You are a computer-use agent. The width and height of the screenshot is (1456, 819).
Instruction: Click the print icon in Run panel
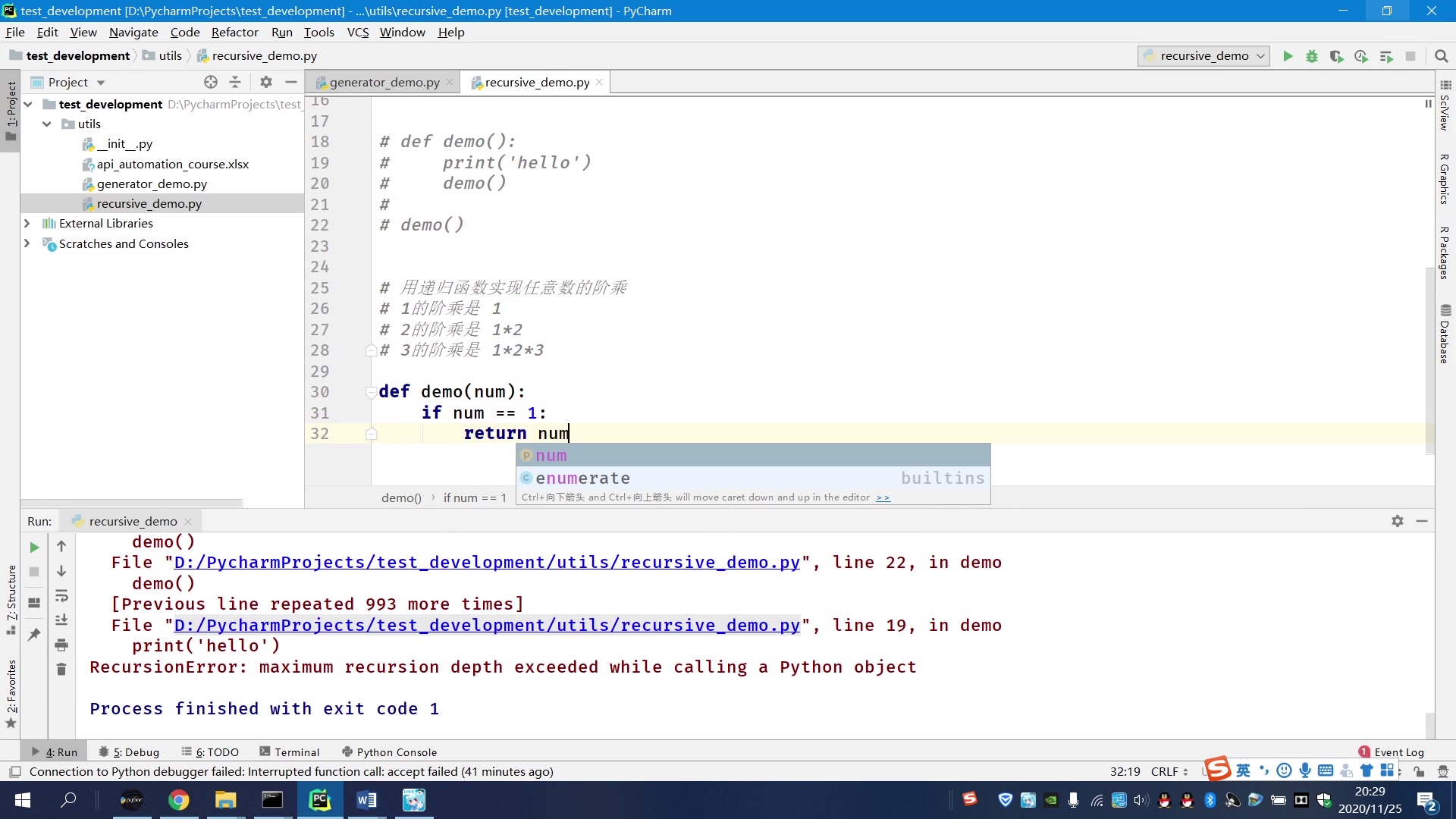61,645
